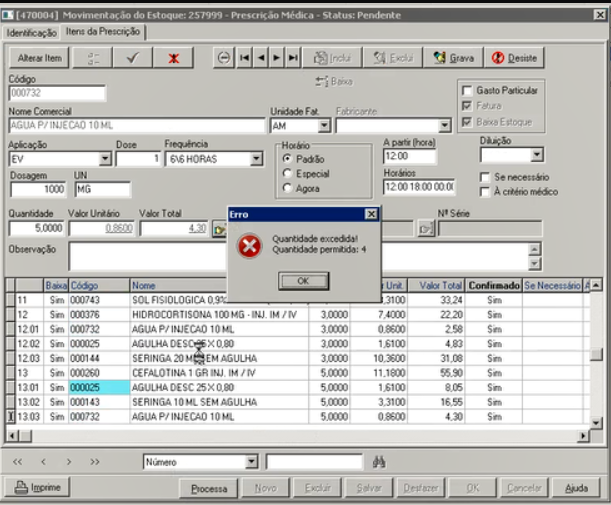
Task: Click the printer Imprime button
Action: tap(37, 487)
